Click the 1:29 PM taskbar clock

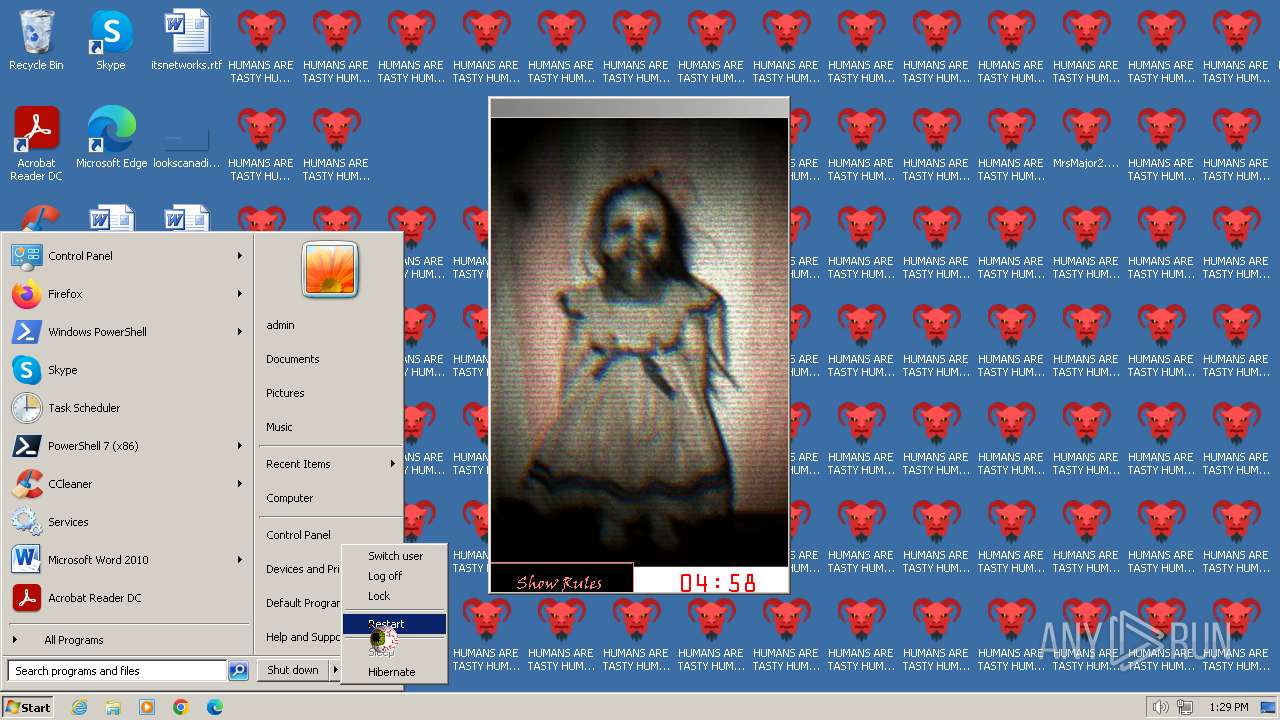(1228, 707)
